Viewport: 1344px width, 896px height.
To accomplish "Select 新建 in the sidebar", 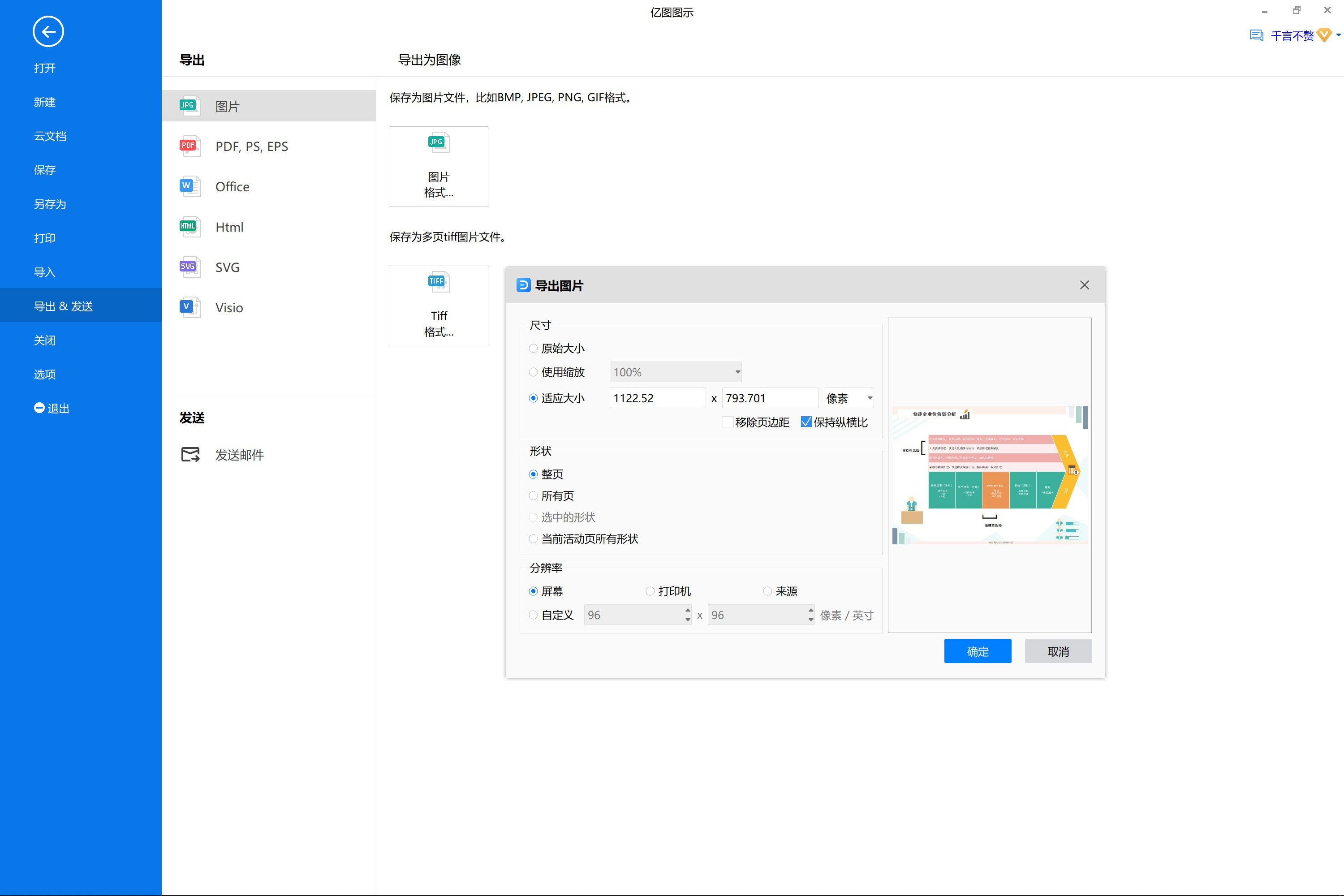I will [44, 102].
